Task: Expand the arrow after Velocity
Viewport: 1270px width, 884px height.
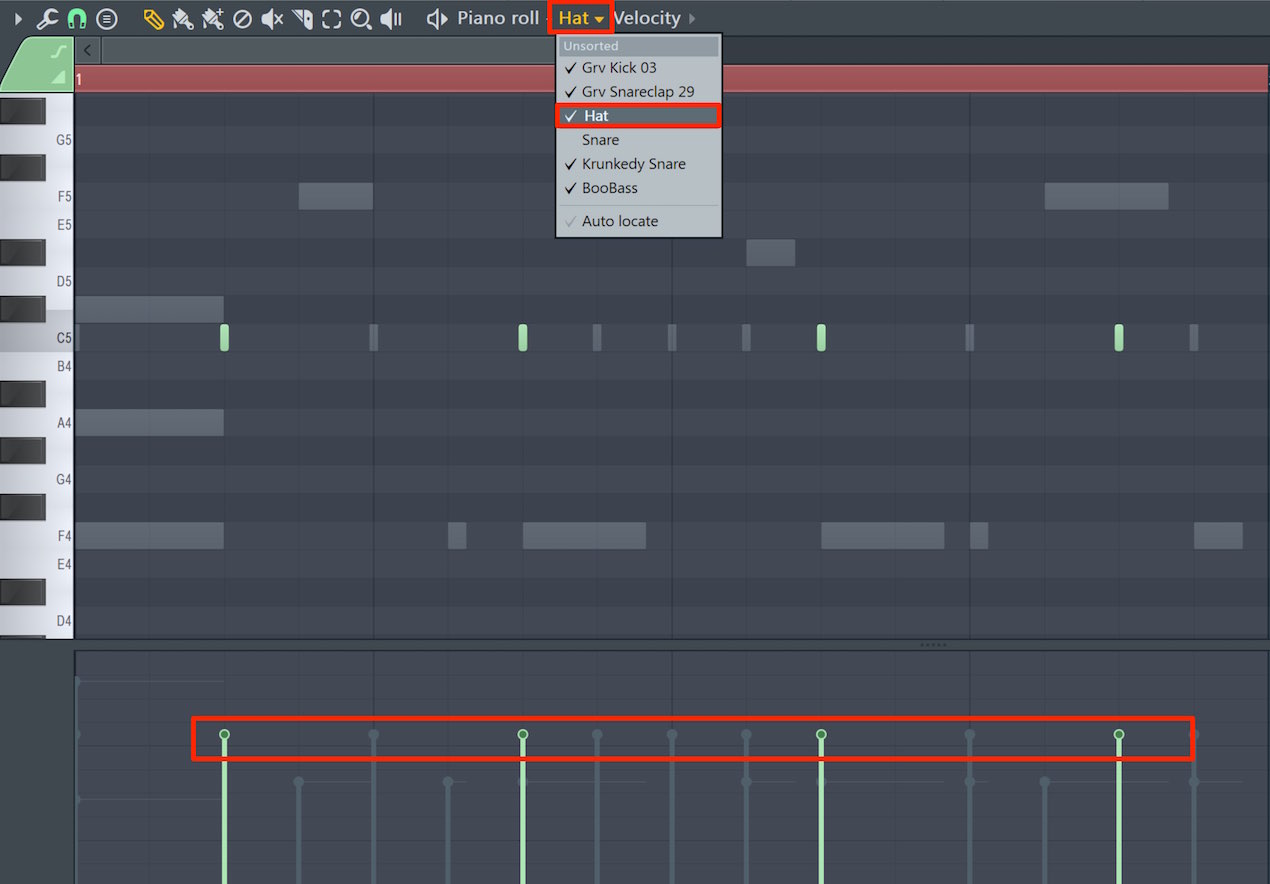Action: 692,18
